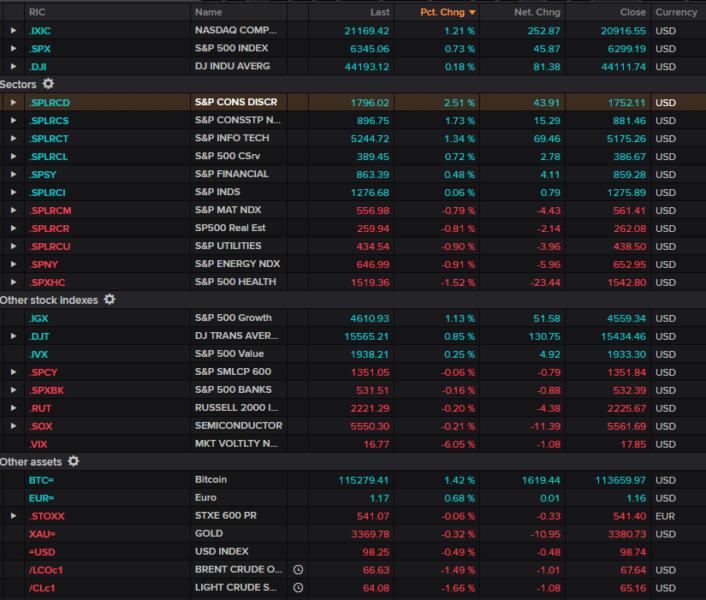Open the .IGX ticker link
Image resolution: width=706 pixels, height=600 pixels.
39,318
